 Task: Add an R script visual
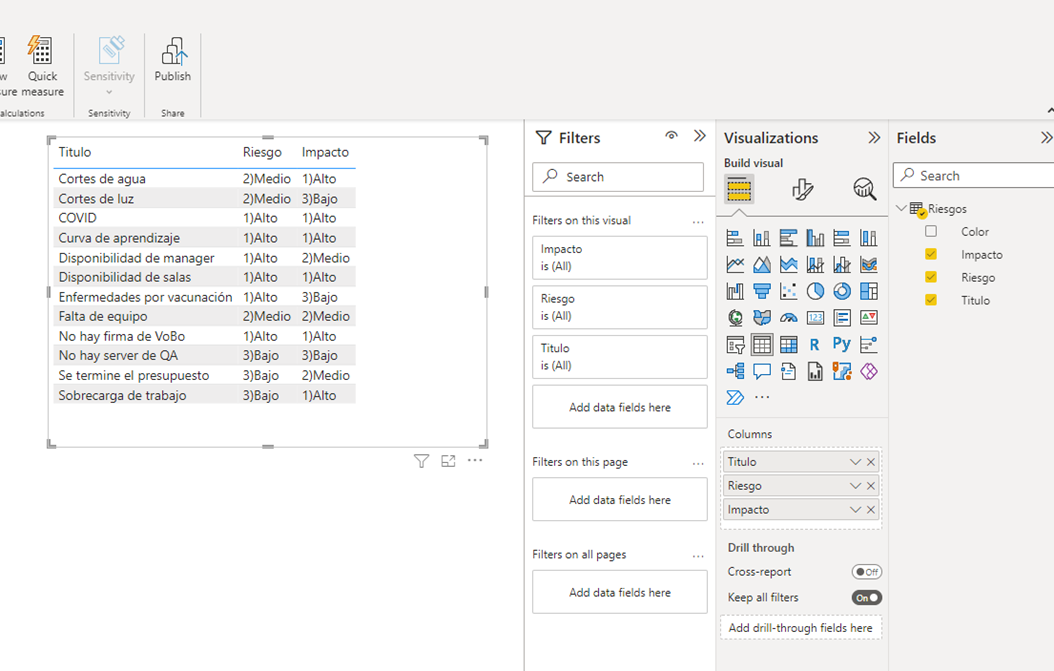point(815,344)
